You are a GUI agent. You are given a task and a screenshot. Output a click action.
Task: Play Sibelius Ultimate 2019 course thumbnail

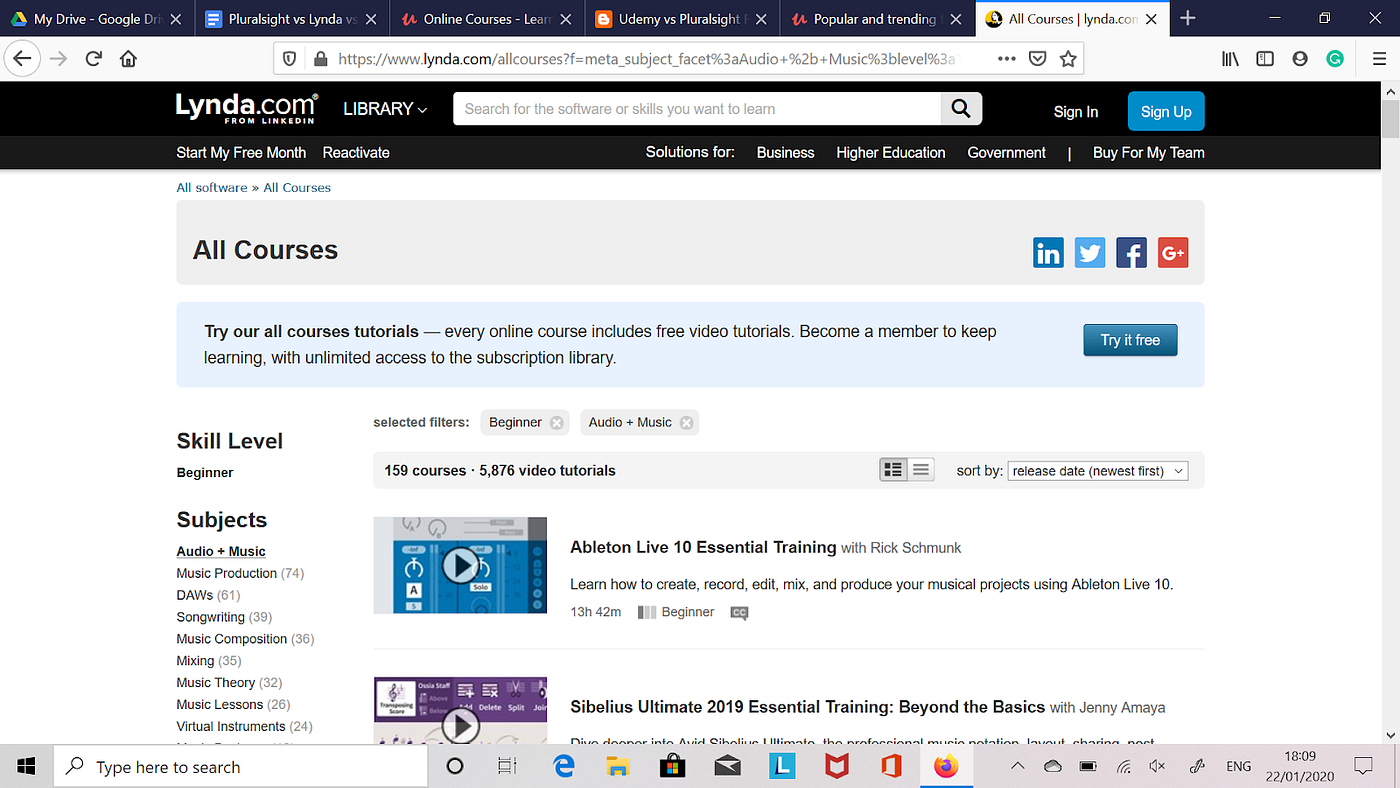click(x=460, y=725)
